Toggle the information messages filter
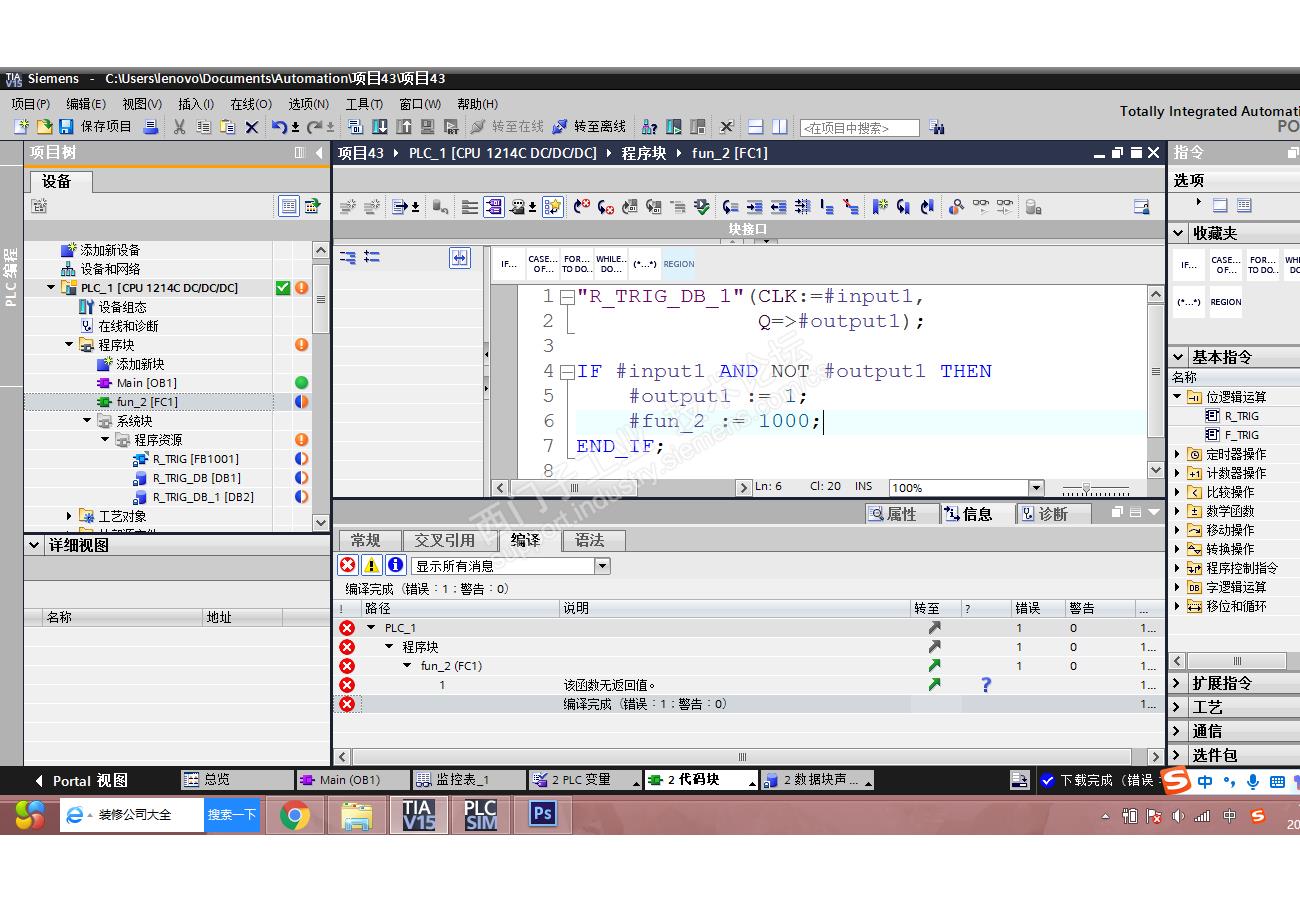This screenshot has width=1300, height=900. pyautogui.click(x=395, y=565)
